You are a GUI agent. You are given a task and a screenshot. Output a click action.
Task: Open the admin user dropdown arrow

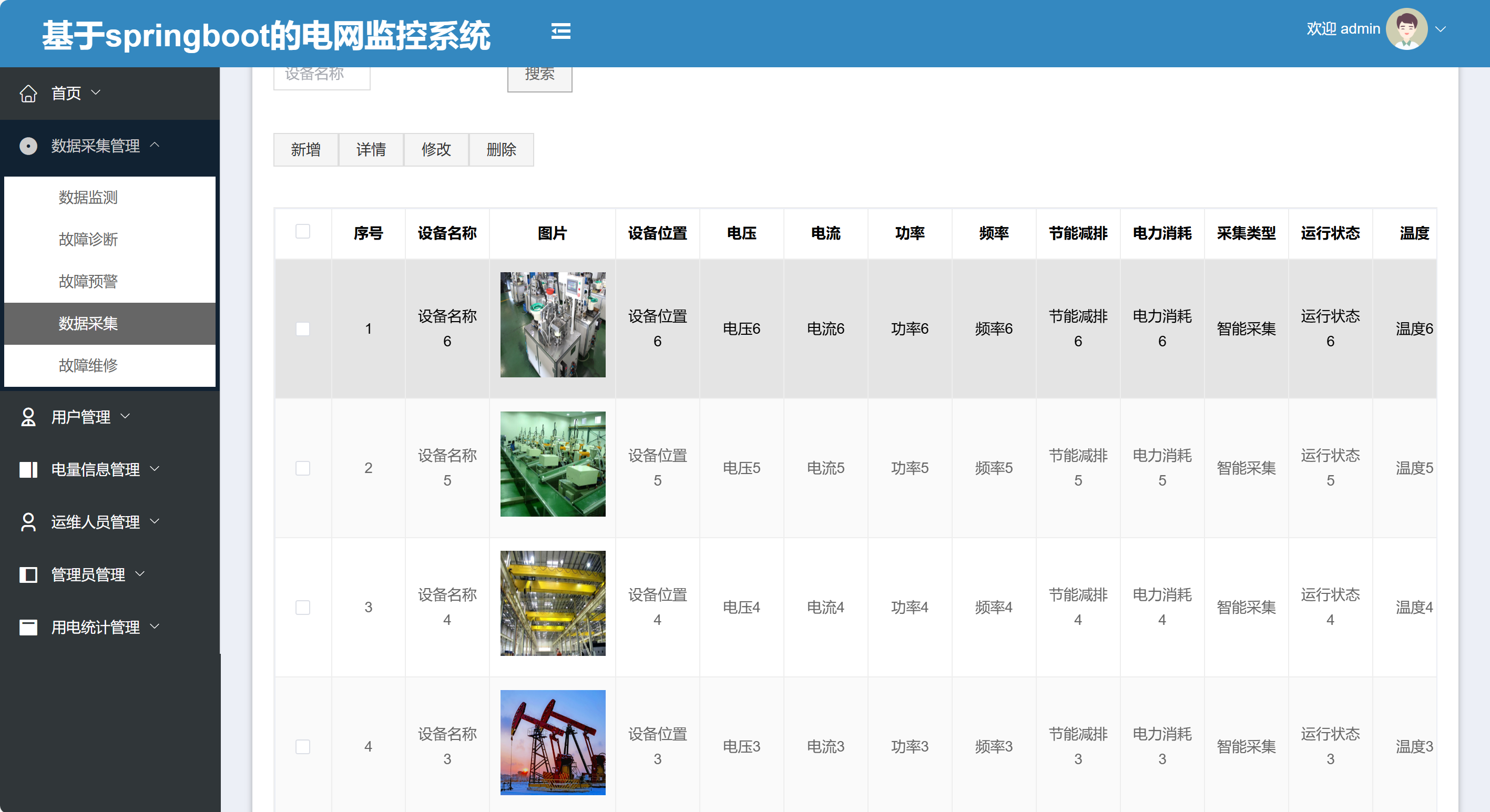(x=1441, y=29)
